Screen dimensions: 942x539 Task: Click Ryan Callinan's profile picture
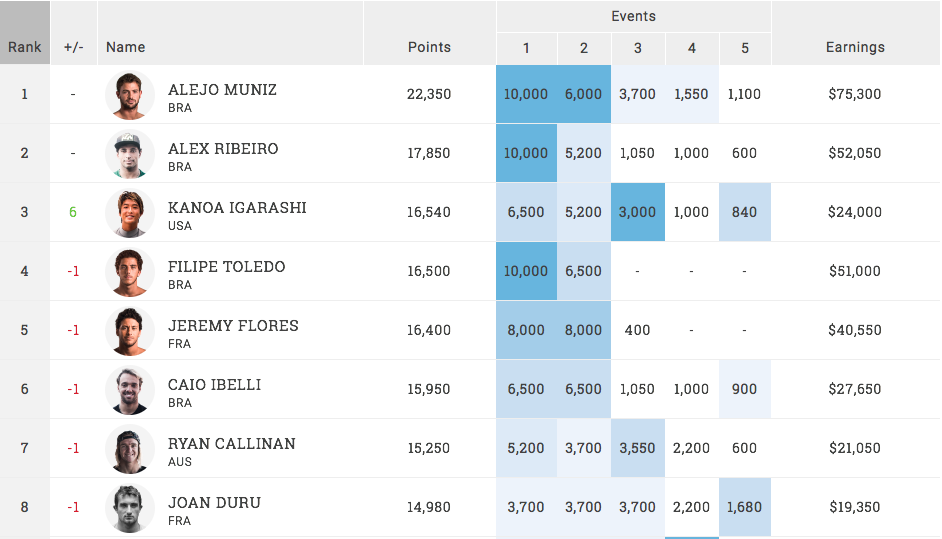coord(130,449)
